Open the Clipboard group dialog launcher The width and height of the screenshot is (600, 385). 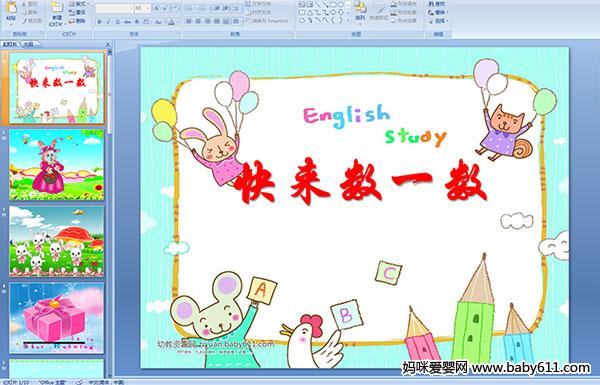click(x=41, y=33)
